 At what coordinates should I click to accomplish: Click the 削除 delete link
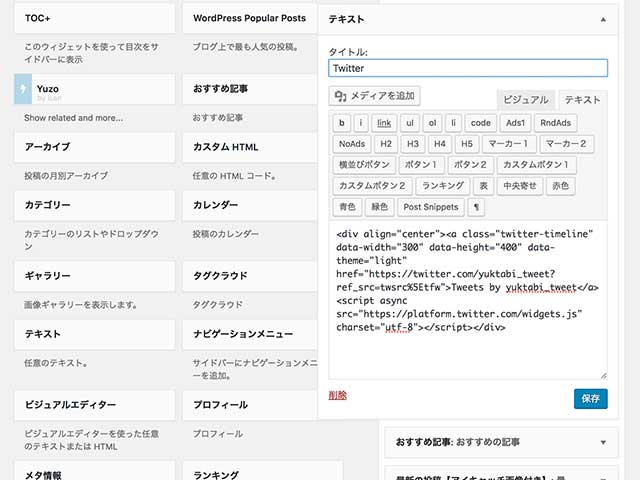click(338, 395)
